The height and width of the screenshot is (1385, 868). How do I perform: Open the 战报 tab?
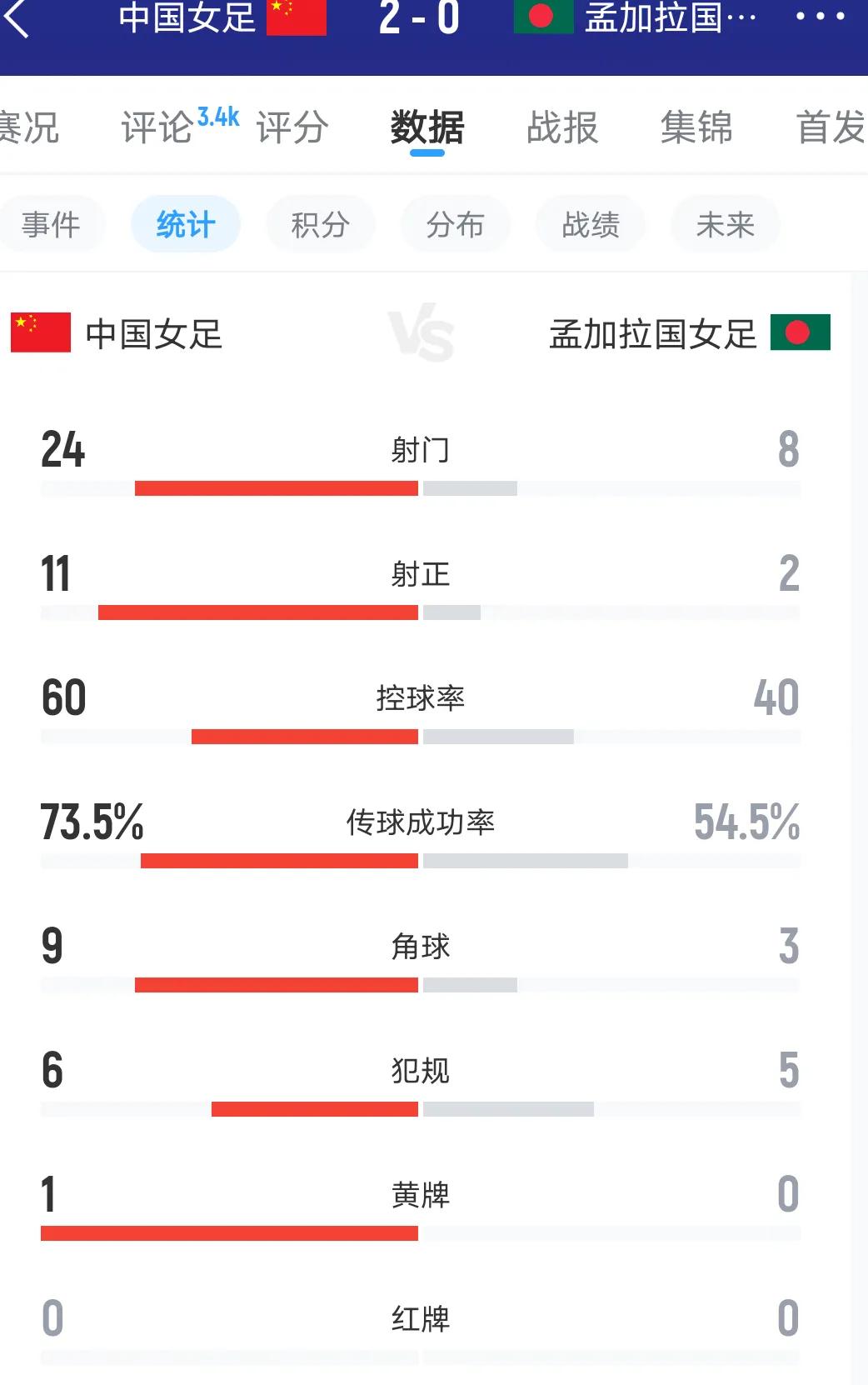561,127
